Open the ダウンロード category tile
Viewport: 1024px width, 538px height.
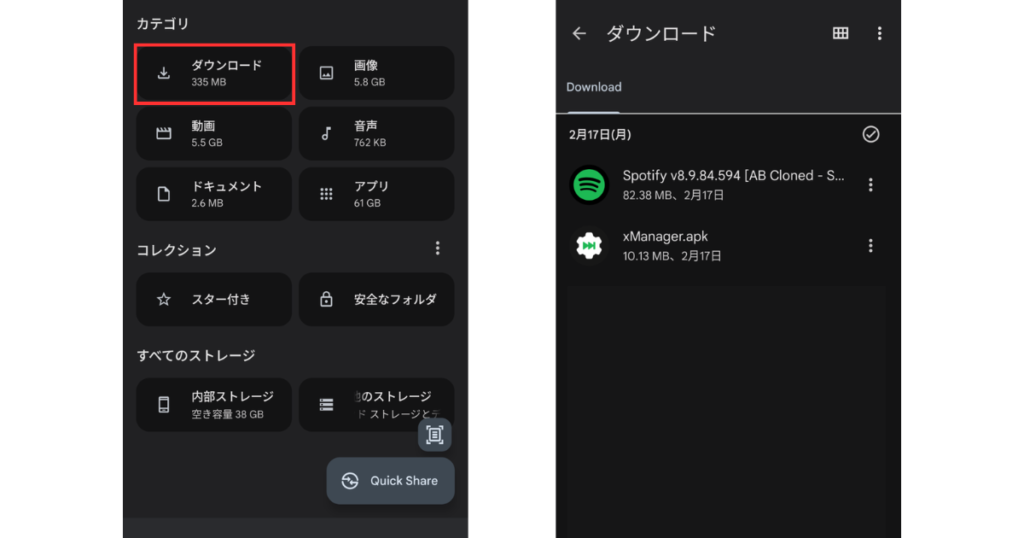pos(214,73)
